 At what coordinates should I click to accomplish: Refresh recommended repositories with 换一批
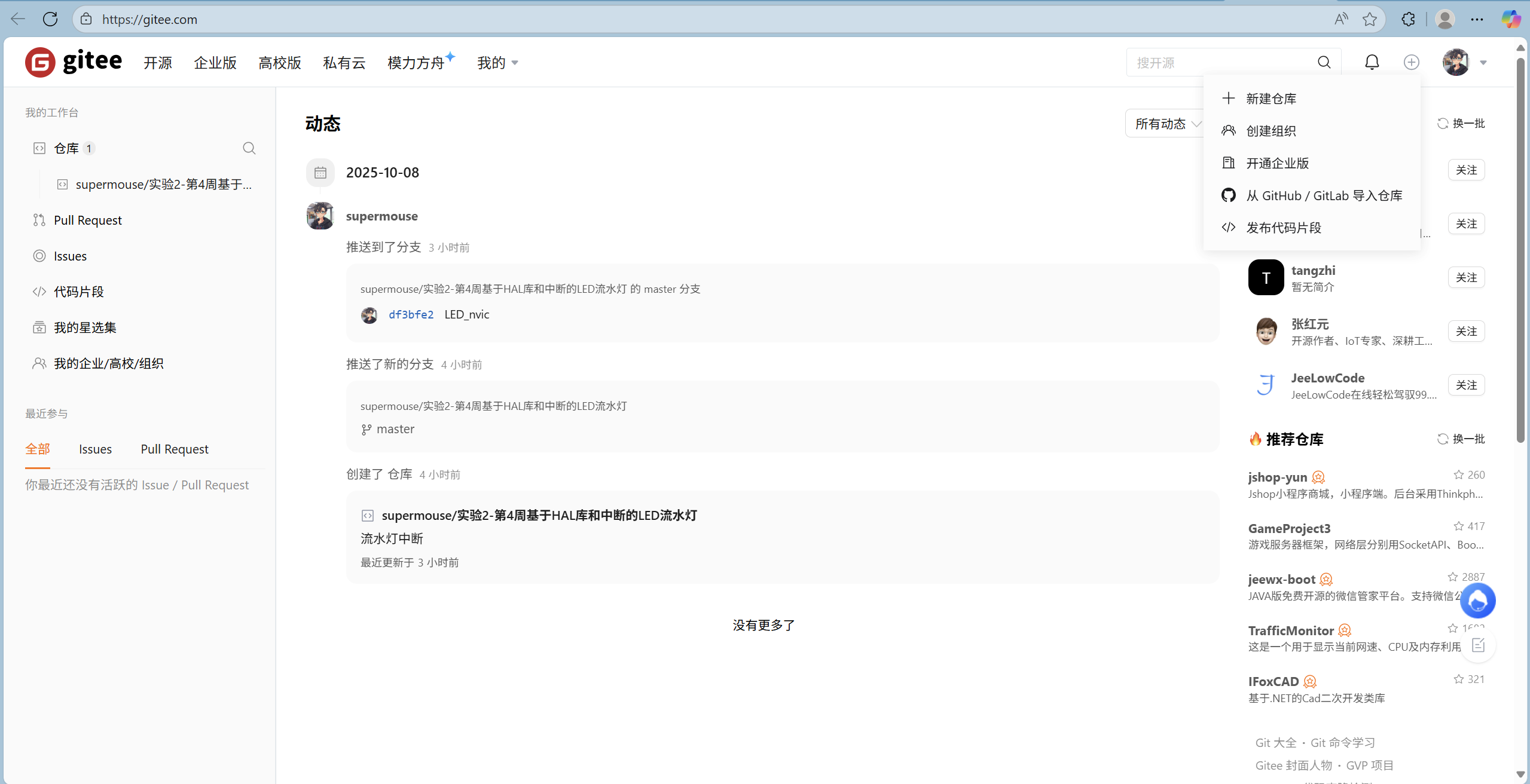point(1461,439)
